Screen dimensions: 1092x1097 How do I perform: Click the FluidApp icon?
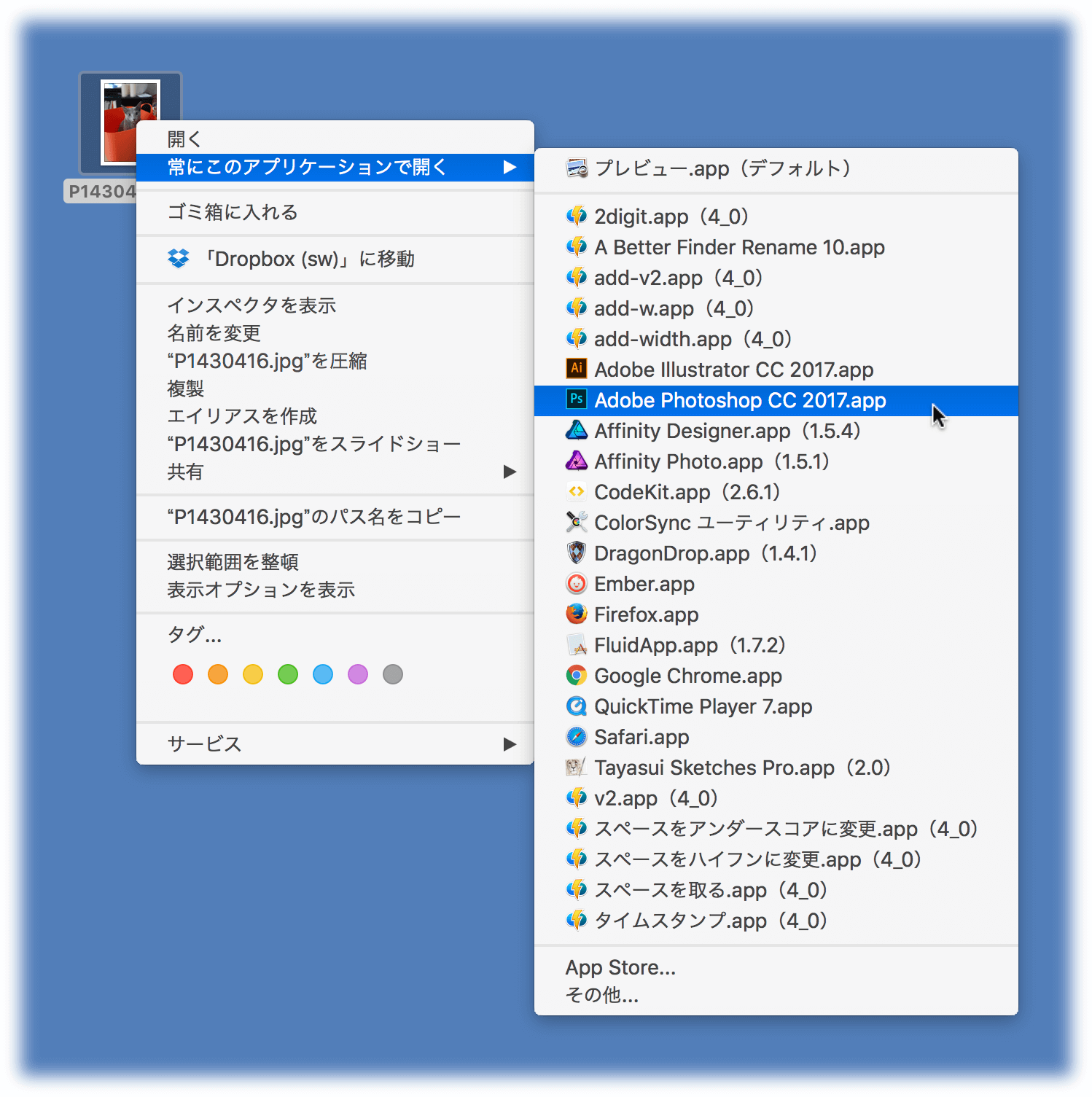pos(577,645)
